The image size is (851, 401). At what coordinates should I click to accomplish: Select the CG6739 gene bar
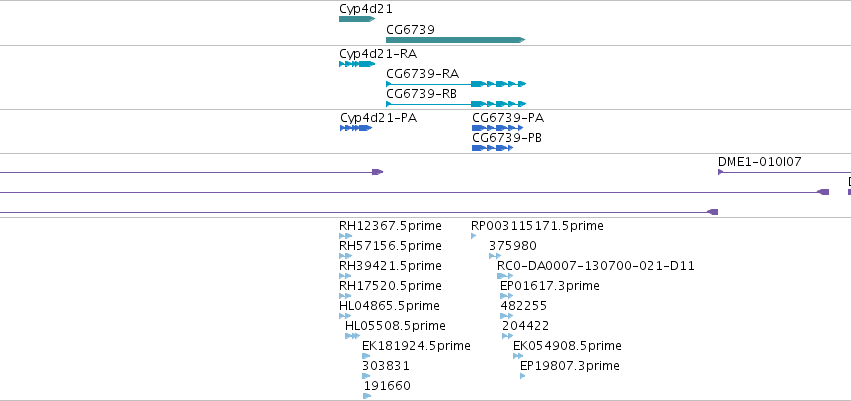455,40
